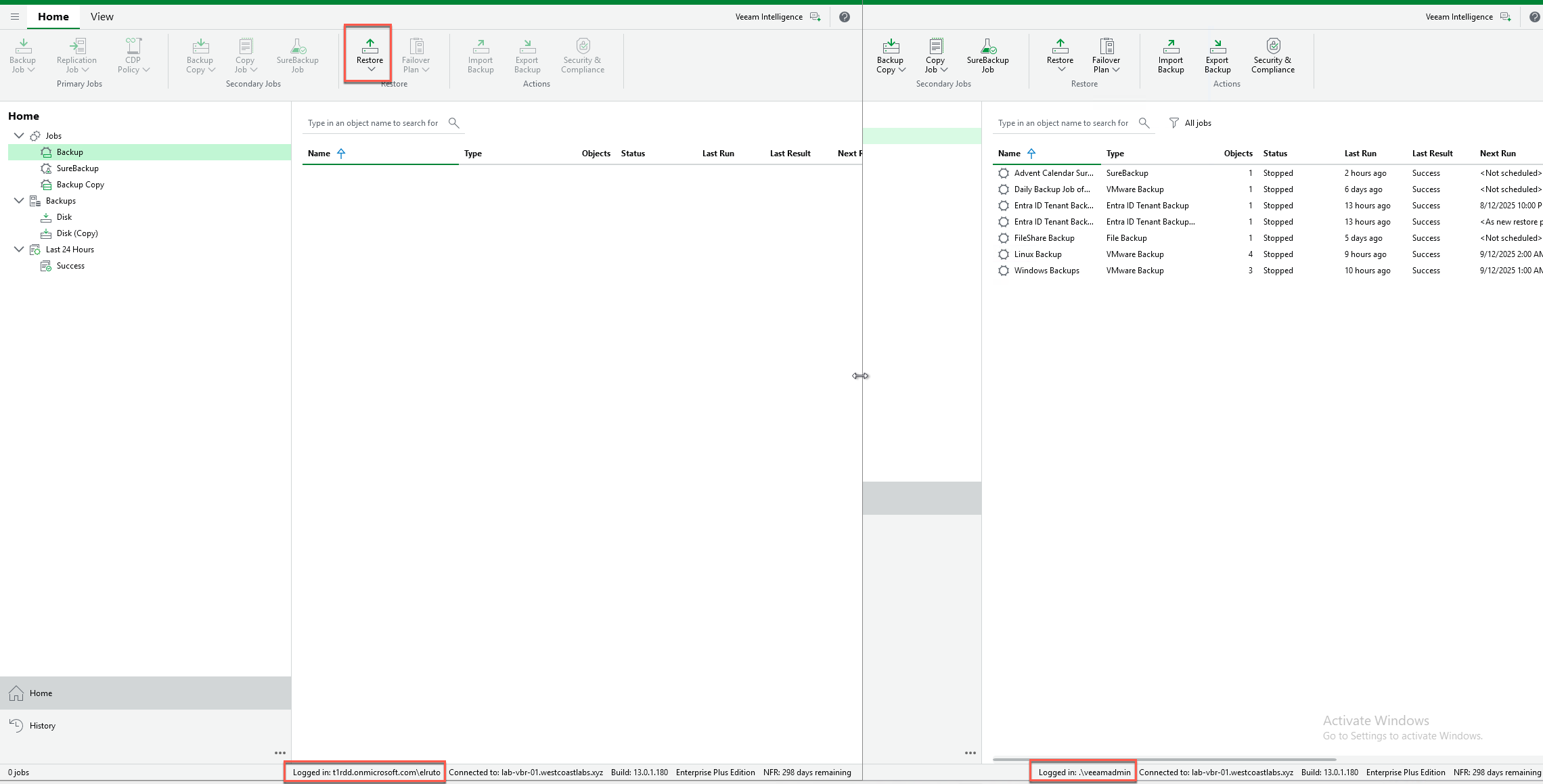Click the Restore button in left ribbon
The image size is (1543, 784).
pos(370,53)
